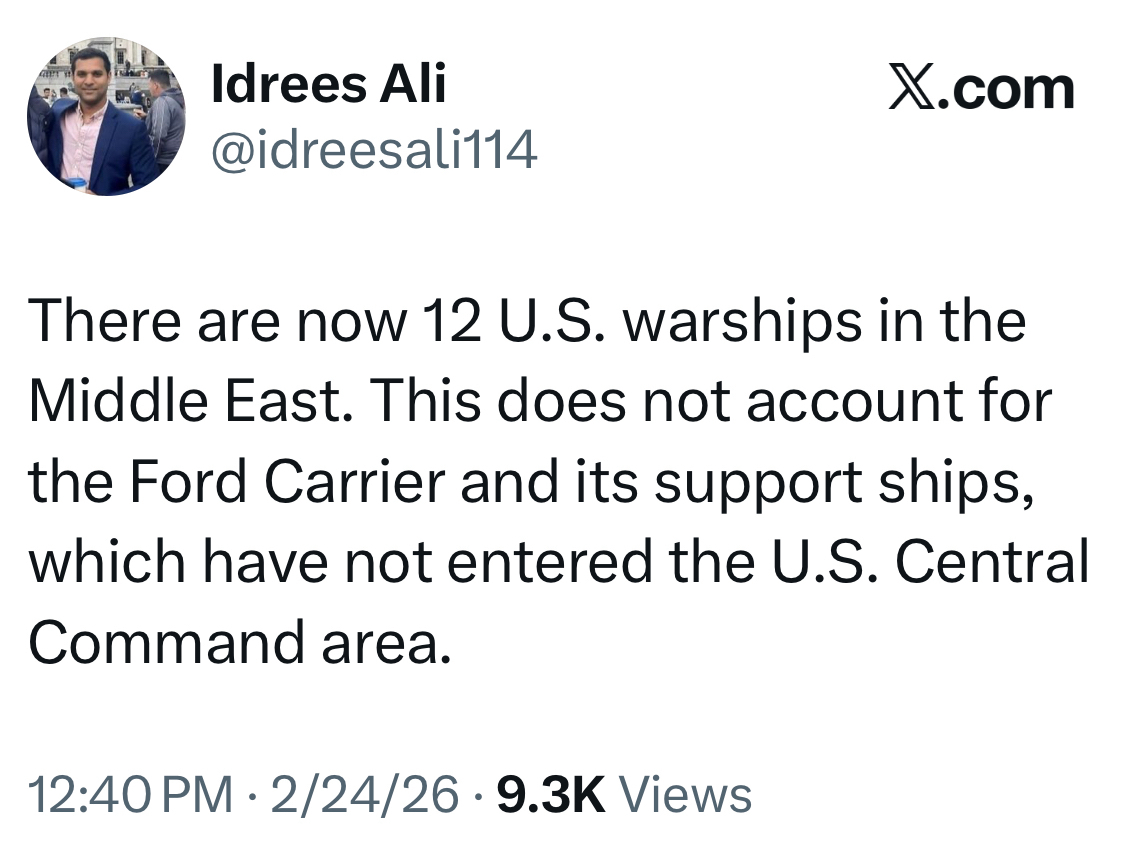This screenshot has height=851, width=1125.
Task: Click the 9.3K view count
Action: click(x=552, y=796)
